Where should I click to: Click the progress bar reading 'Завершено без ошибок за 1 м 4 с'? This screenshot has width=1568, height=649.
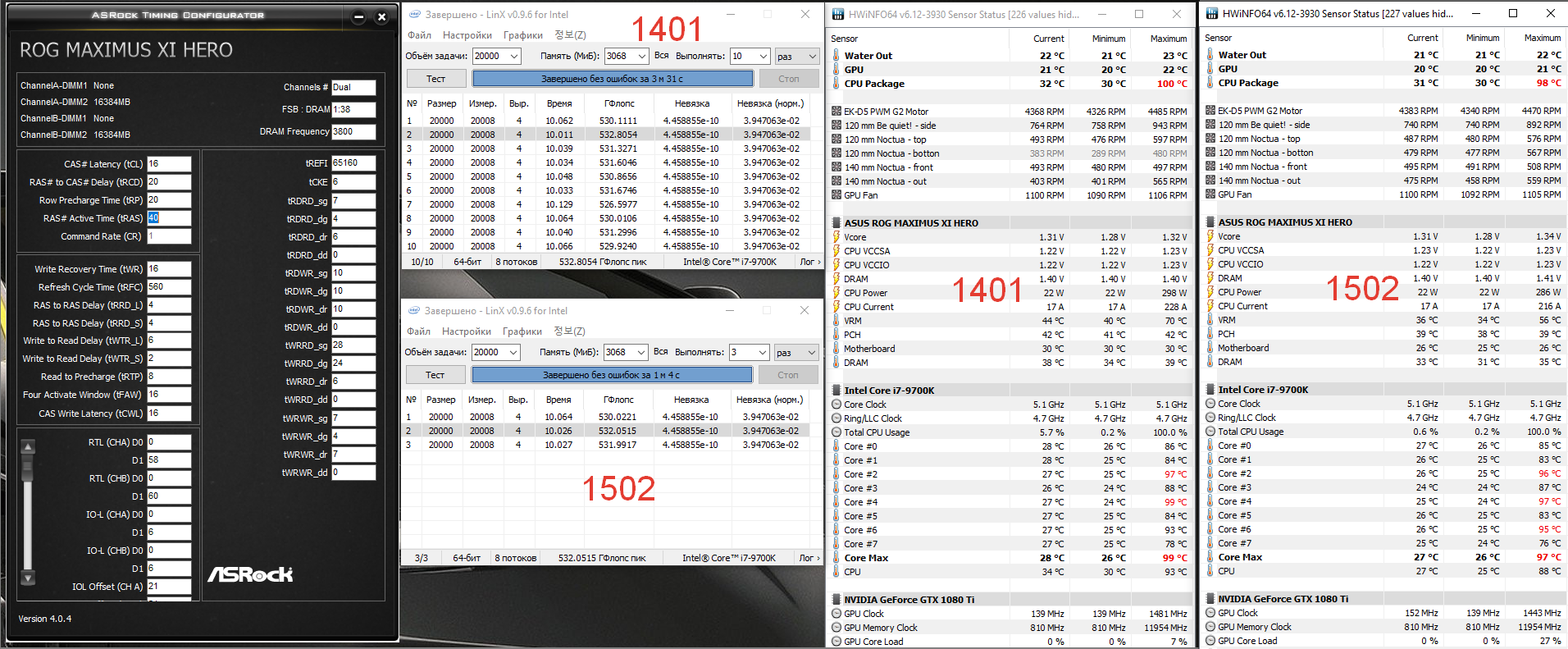[612, 375]
